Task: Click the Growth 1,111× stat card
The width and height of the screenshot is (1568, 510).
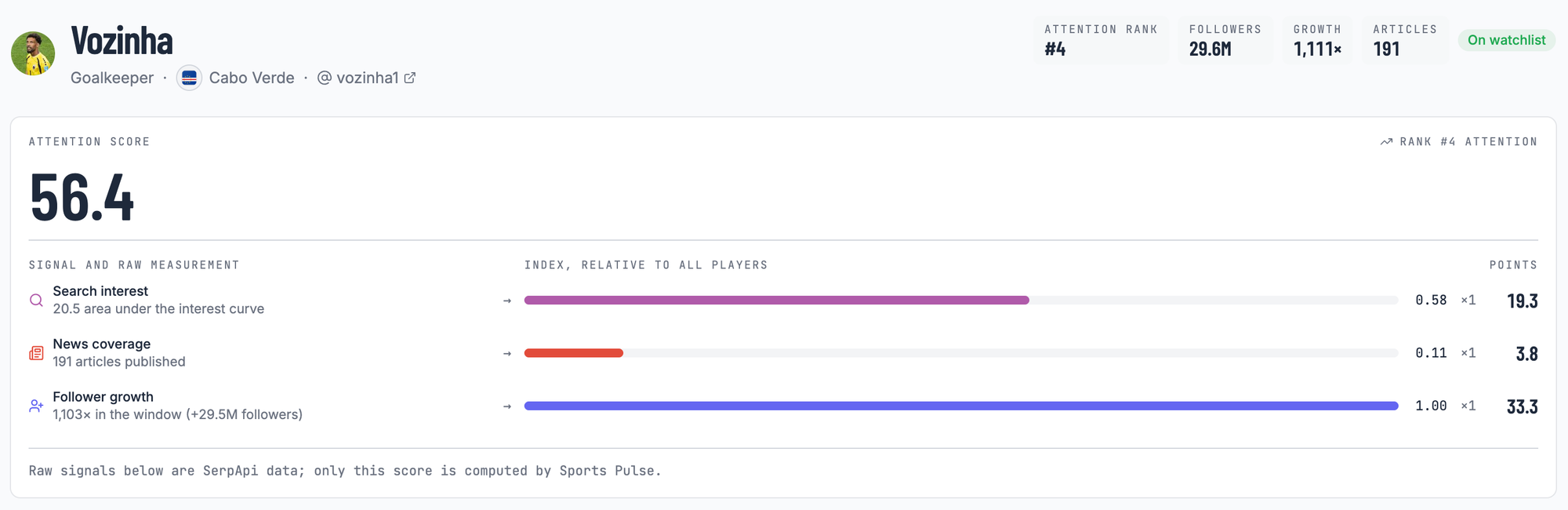Action: tap(1318, 40)
